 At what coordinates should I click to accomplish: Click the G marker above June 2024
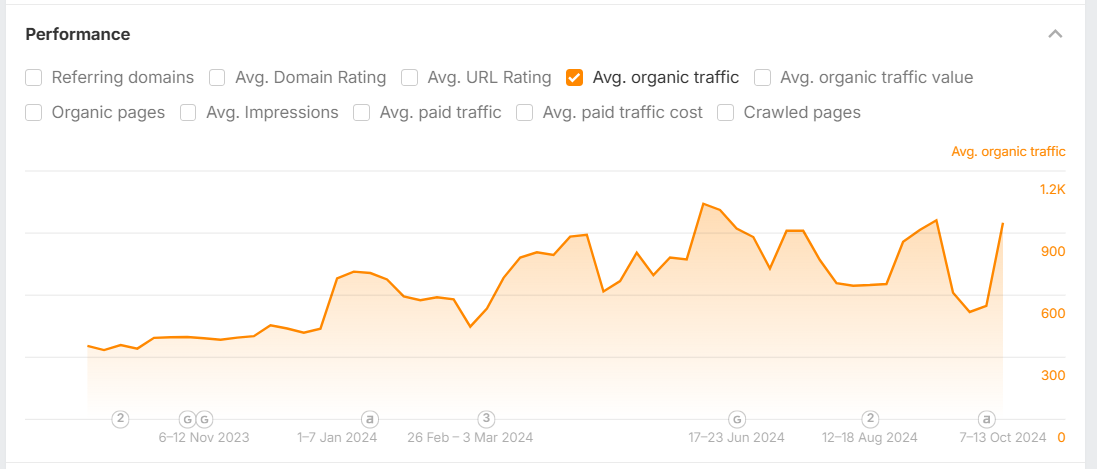click(737, 419)
